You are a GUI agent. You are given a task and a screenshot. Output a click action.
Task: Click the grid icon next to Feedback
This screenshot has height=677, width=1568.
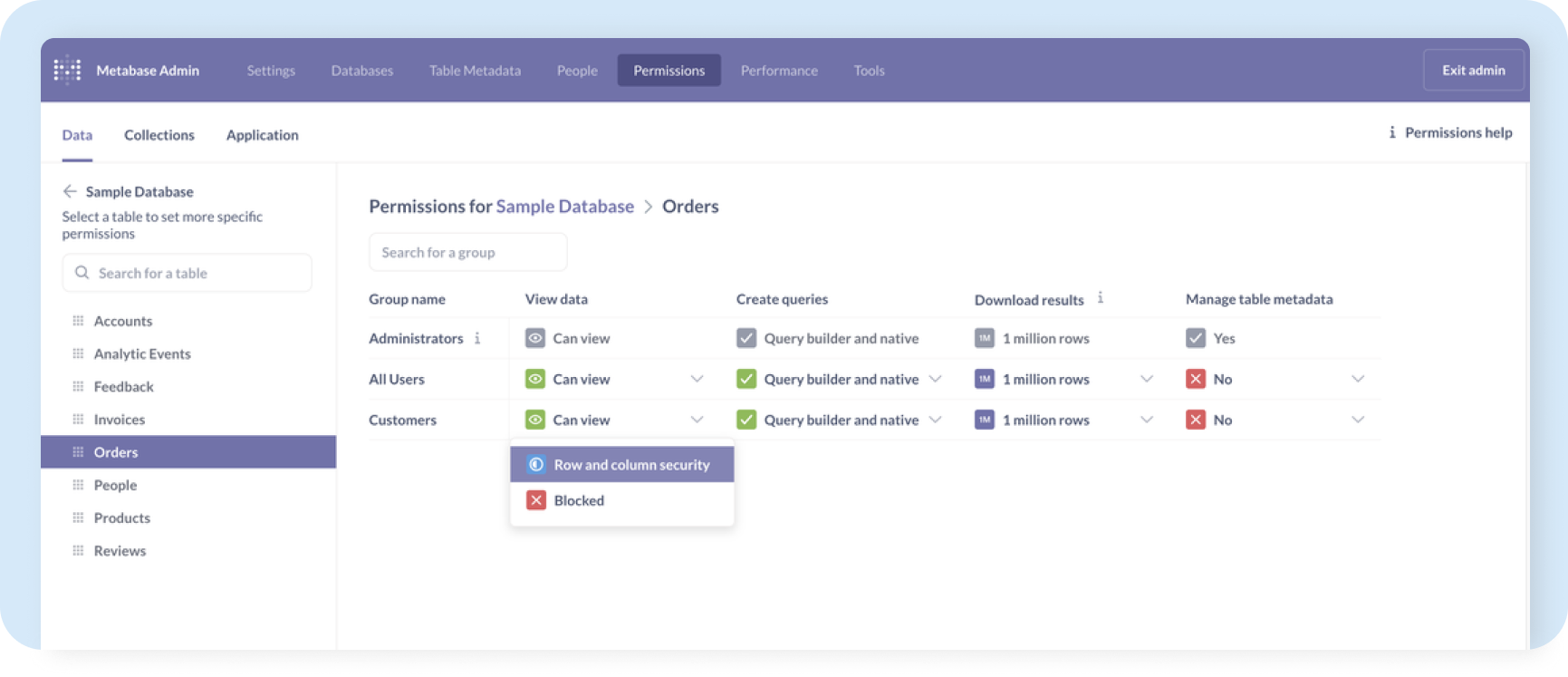click(x=78, y=386)
